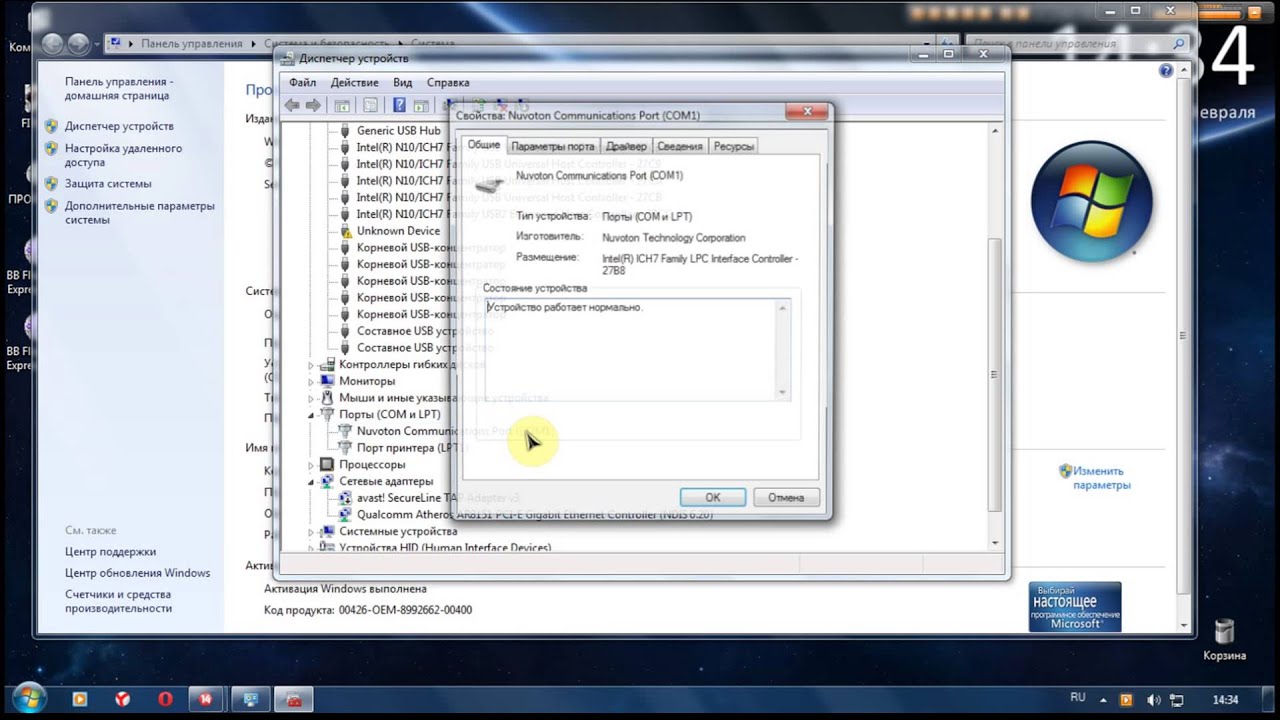
Task: Click Отмена in the properties dialog
Action: [x=786, y=497]
